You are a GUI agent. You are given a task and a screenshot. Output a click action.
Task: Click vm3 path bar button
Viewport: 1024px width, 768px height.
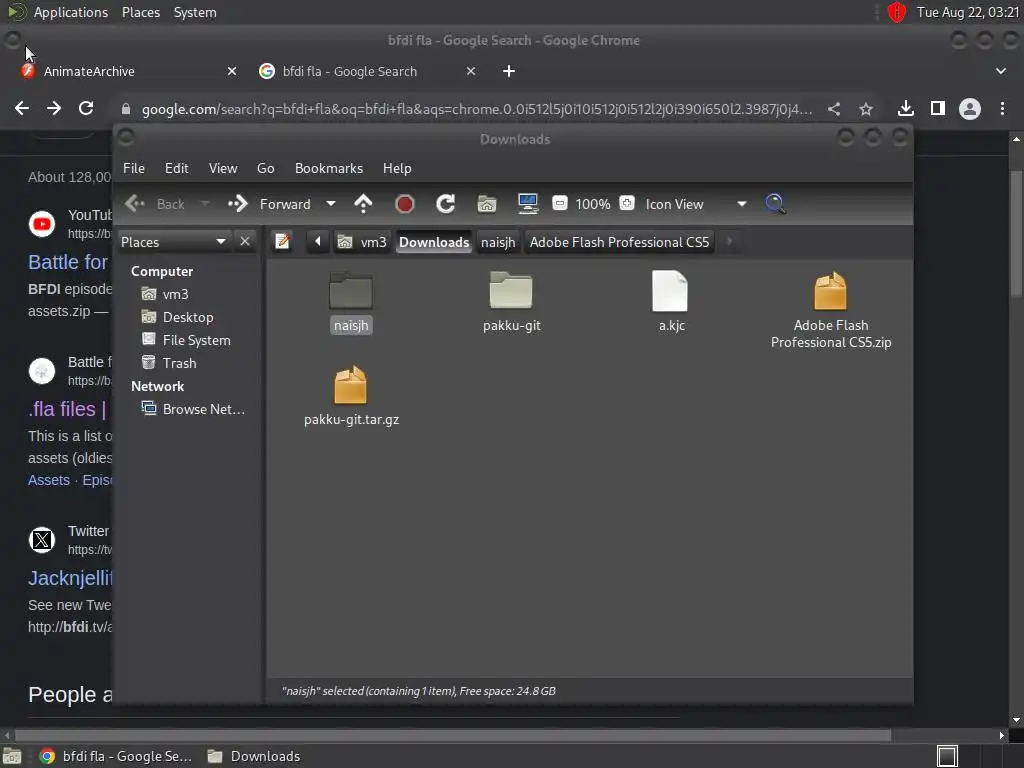point(363,242)
